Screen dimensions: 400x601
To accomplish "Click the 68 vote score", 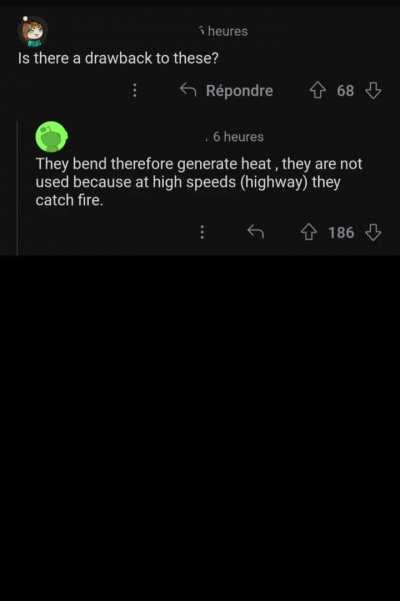I will coord(345,91).
